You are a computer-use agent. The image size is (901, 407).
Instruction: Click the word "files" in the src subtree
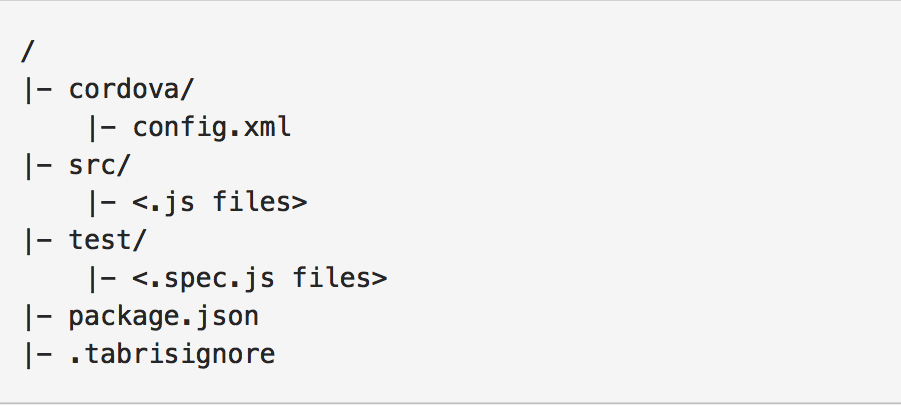252,202
